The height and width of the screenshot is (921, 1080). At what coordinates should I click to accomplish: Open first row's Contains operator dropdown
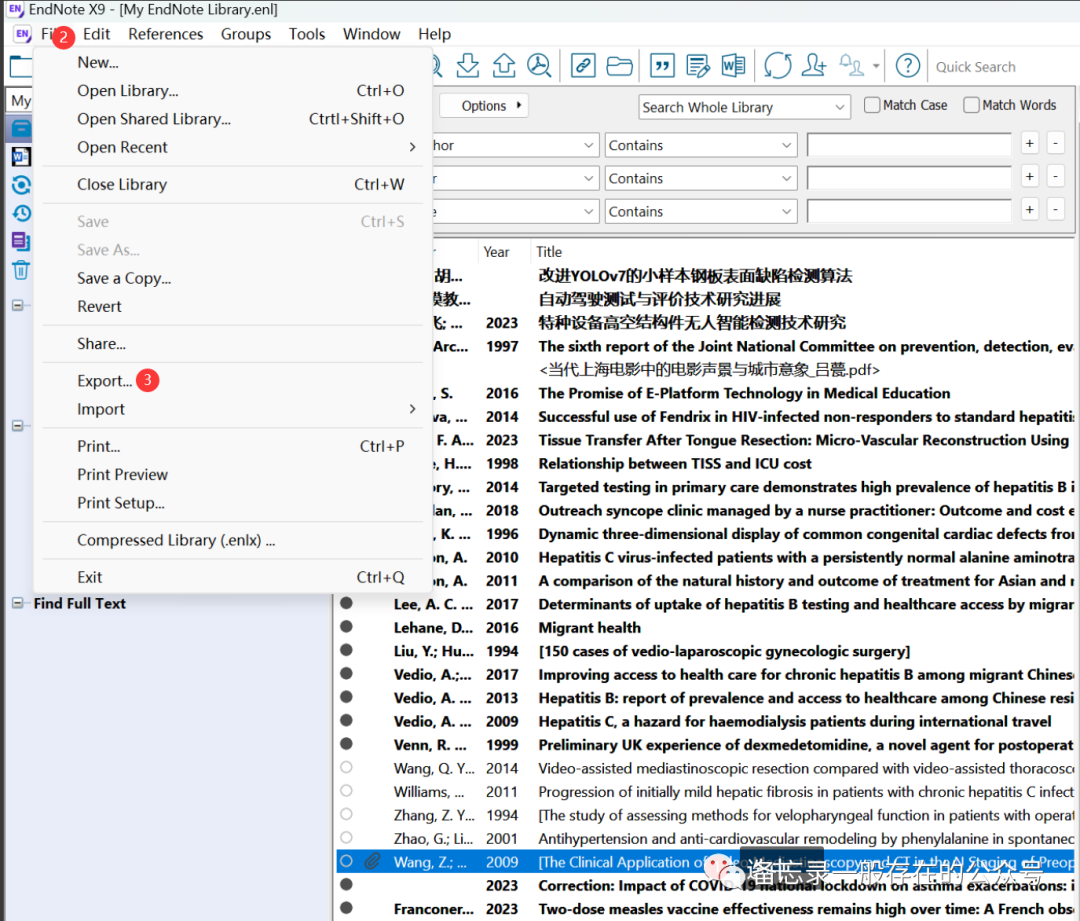click(700, 145)
